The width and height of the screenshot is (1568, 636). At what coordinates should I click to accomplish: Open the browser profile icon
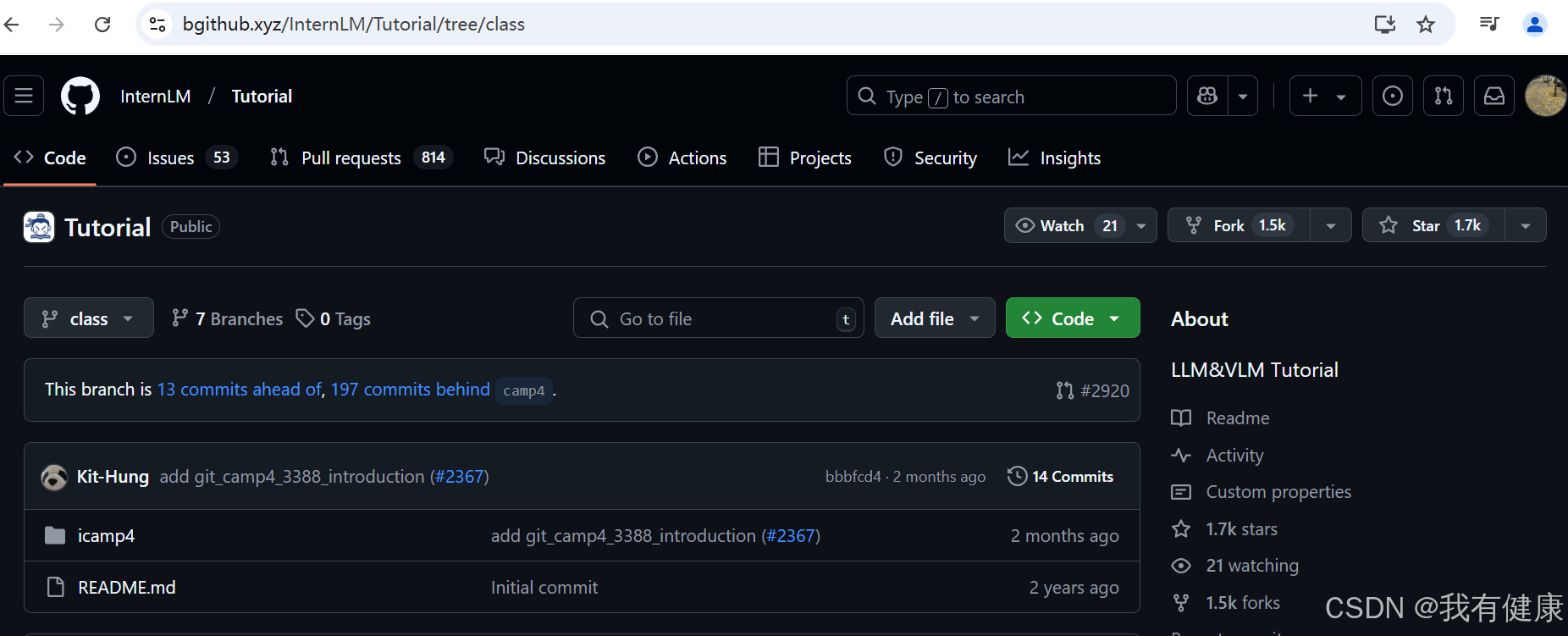pos(1535,25)
